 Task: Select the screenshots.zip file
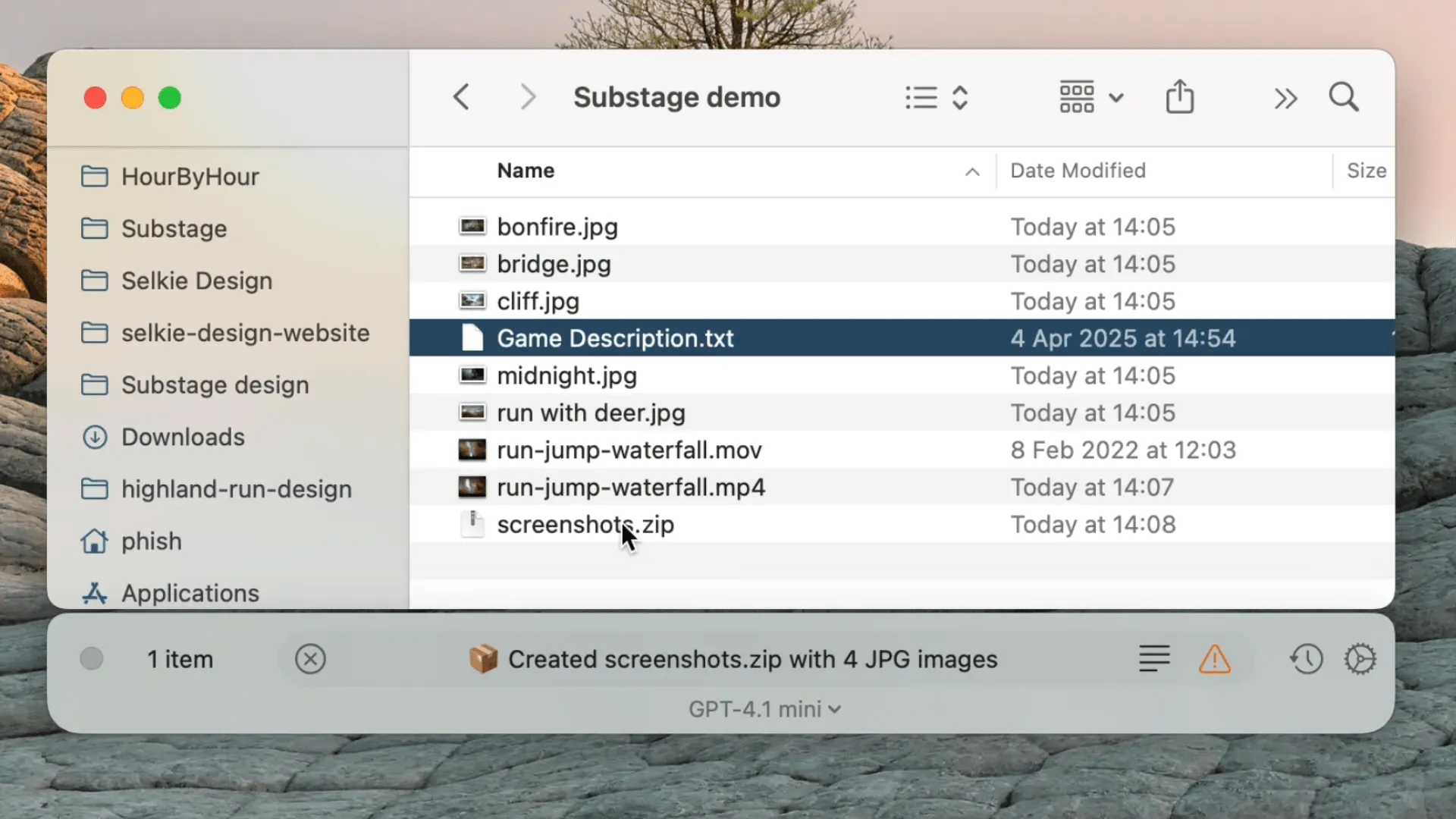click(585, 525)
